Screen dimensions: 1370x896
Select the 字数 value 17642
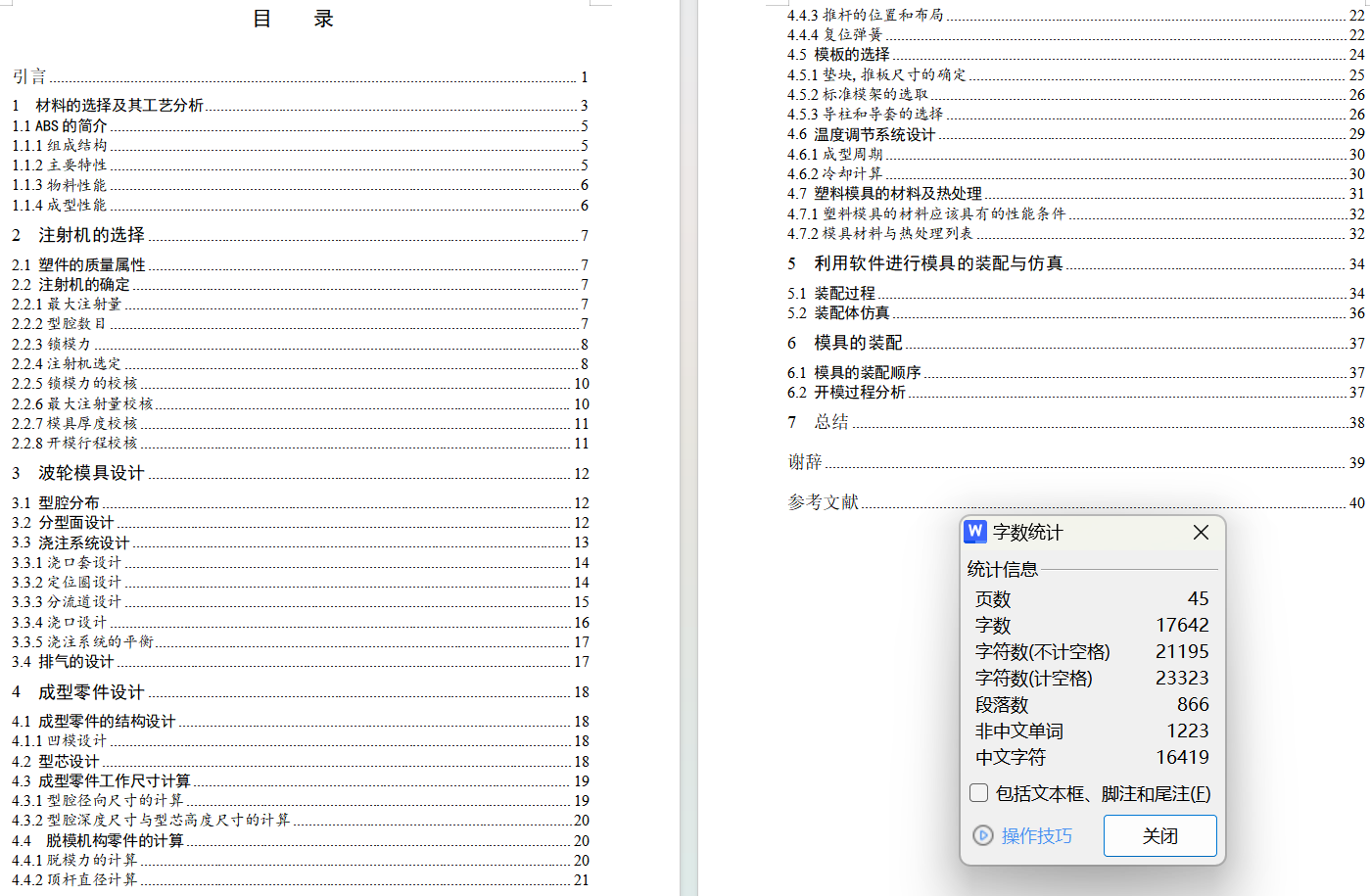pos(1182,625)
